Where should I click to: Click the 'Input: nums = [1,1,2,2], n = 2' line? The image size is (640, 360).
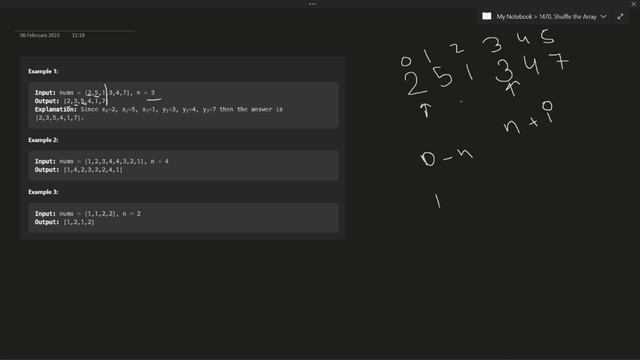tap(88, 213)
